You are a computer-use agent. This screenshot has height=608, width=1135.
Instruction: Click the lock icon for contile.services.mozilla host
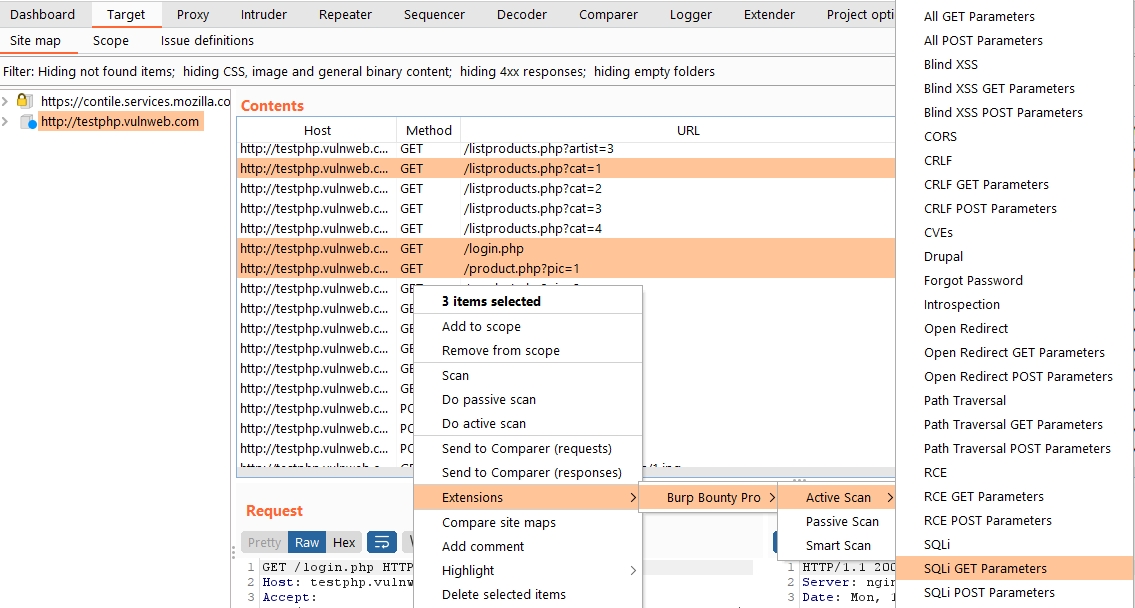[25, 101]
